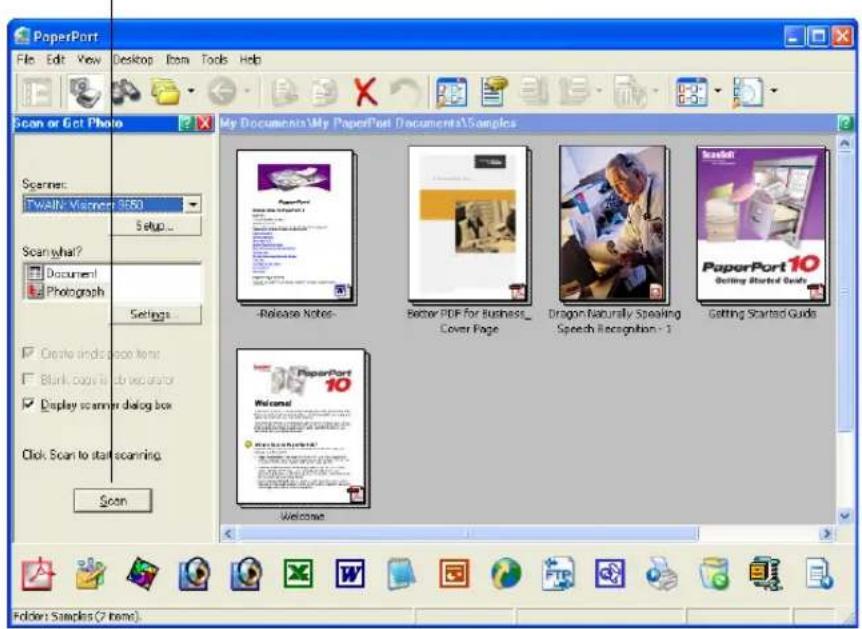This screenshot has height=629, width=862.
Task: Click the help icon on the Samples folder header
Action: (845, 123)
